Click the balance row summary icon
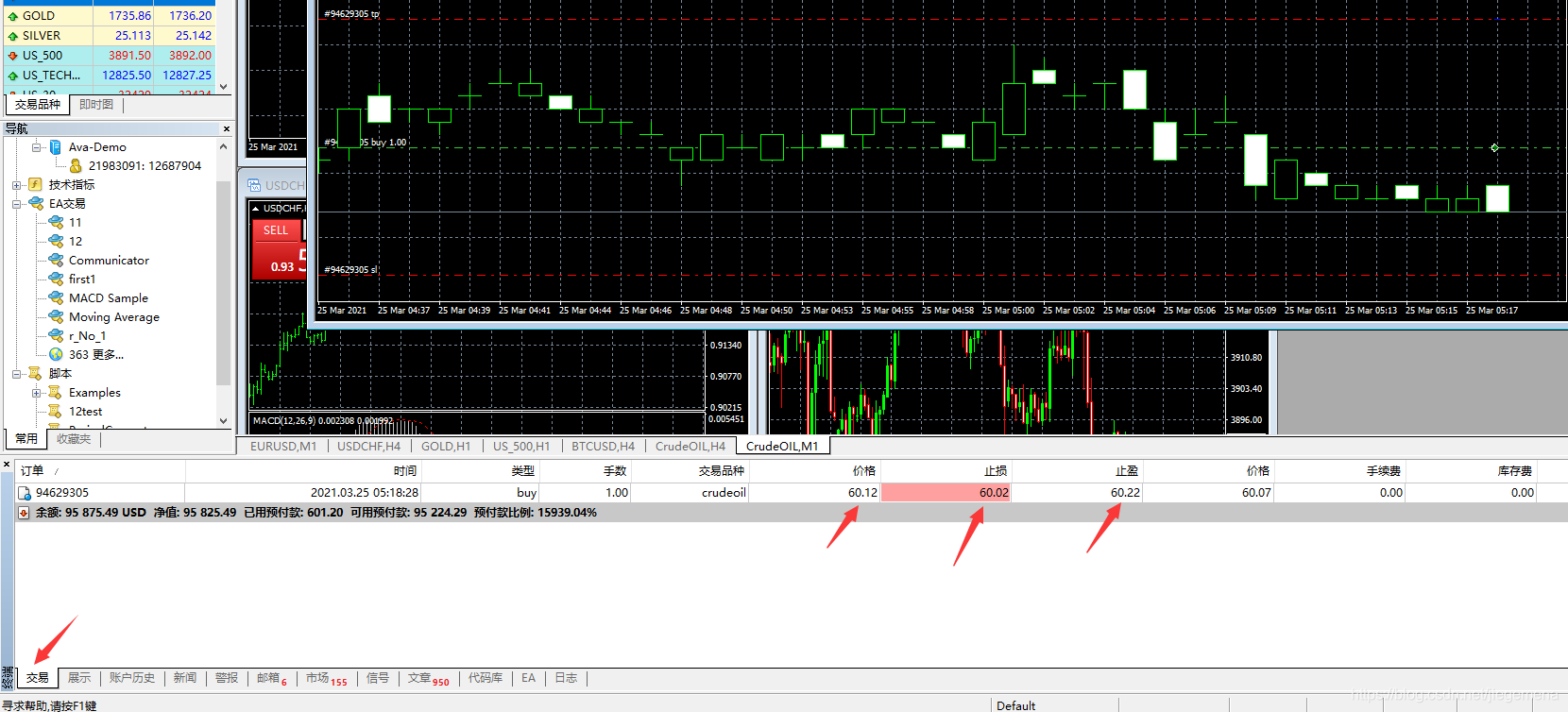Image resolution: width=1568 pixels, height=712 pixels. [24, 513]
